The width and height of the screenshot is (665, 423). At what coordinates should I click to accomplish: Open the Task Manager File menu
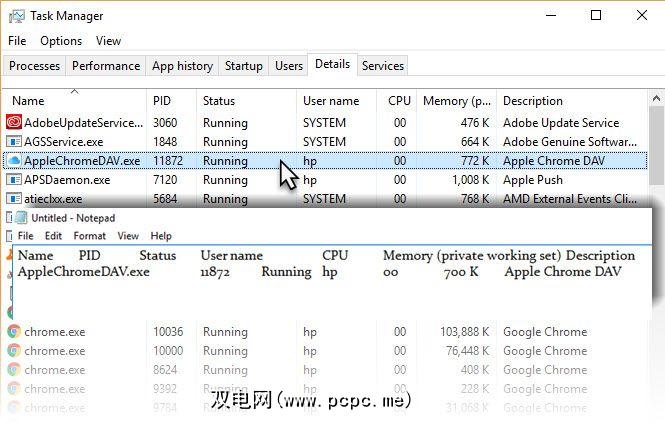pos(17,41)
